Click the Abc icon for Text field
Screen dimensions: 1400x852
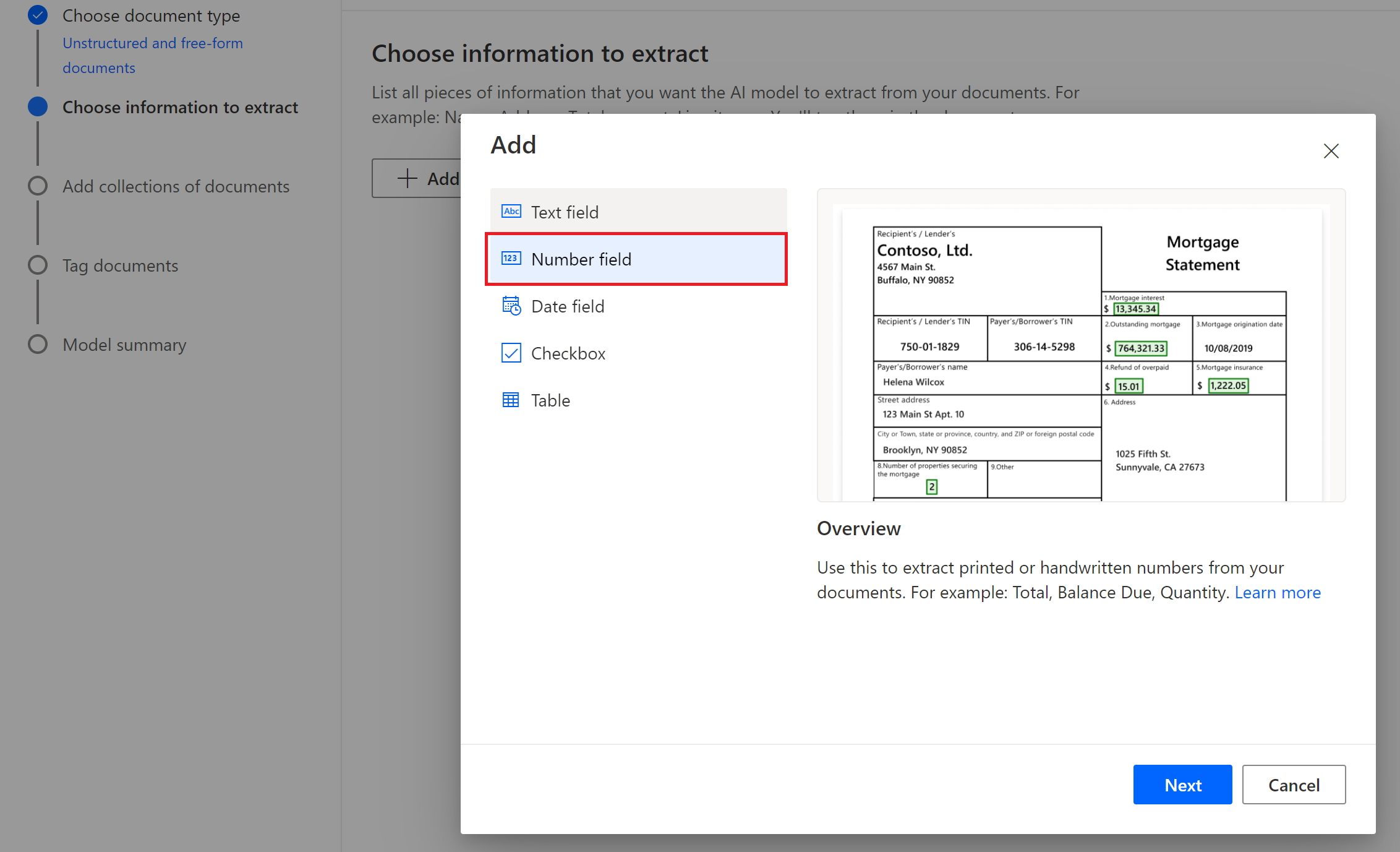click(511, 211)
